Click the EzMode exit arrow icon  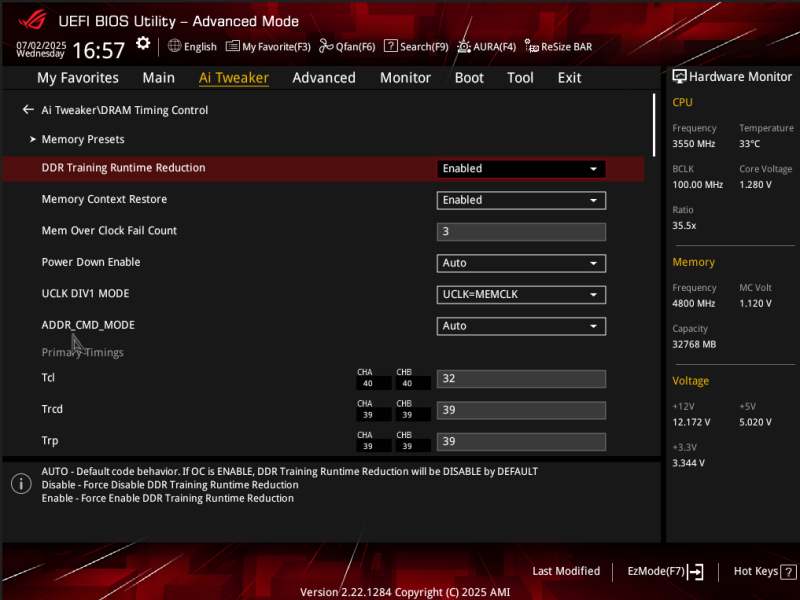tap(695, 571)
